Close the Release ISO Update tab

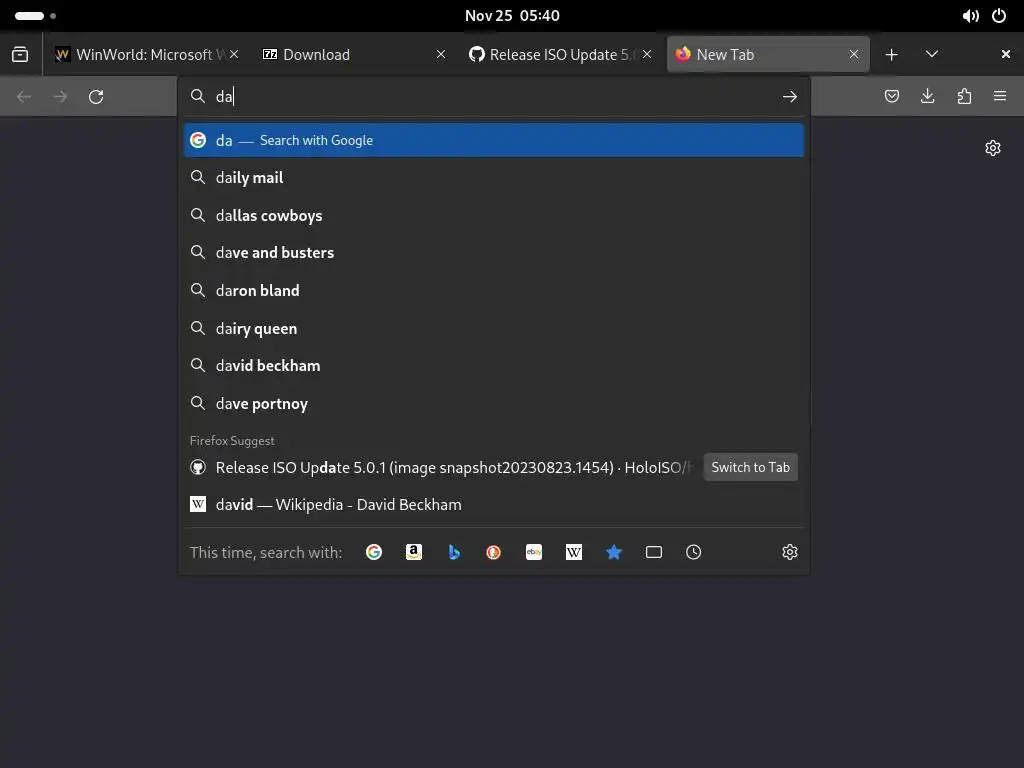click(647, 54)
